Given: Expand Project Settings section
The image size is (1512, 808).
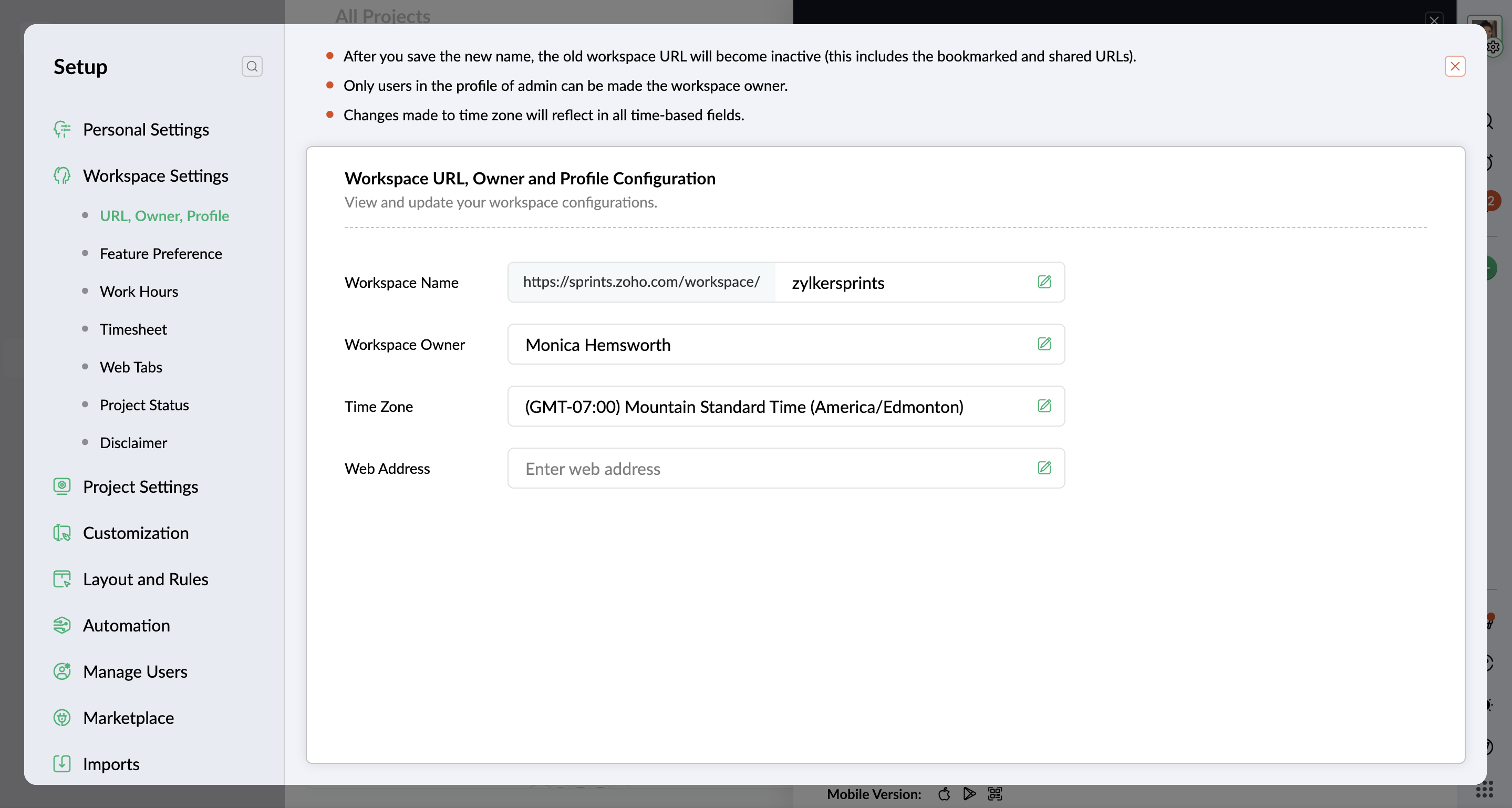Looking at the screenshot, I should pyautogui.click(x=140, y=486).
